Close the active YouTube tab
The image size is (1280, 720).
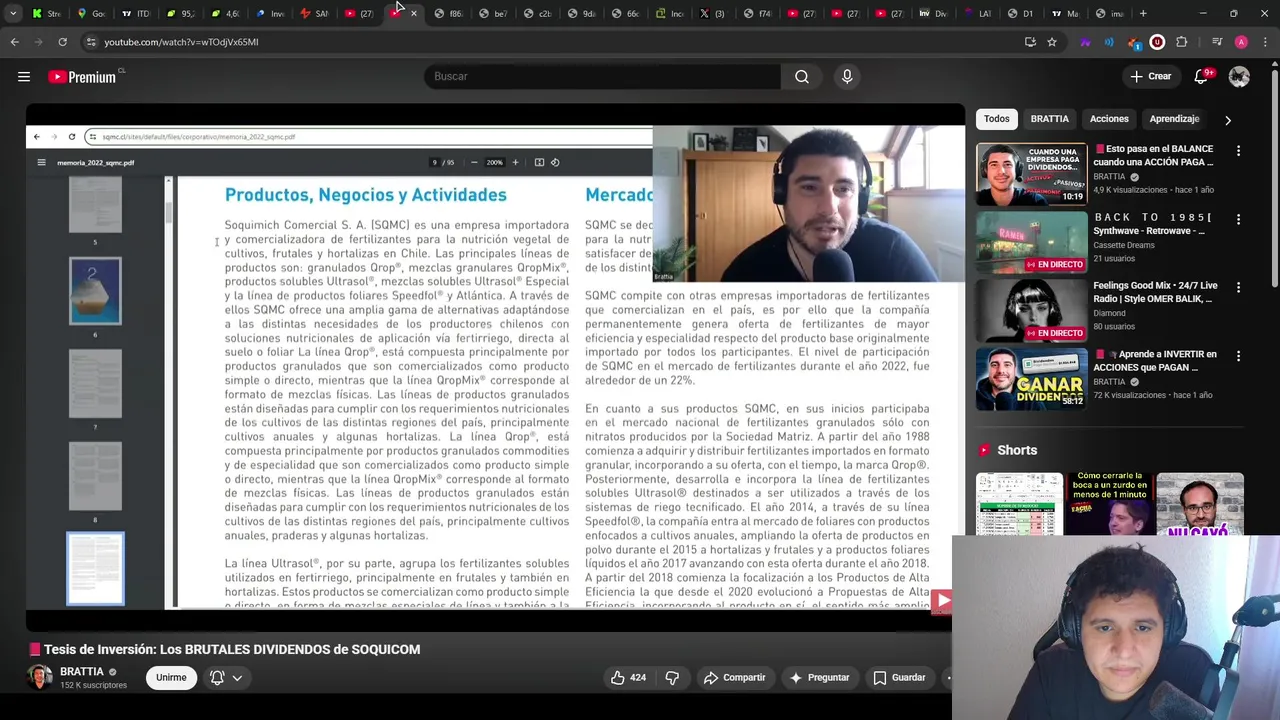414,14
